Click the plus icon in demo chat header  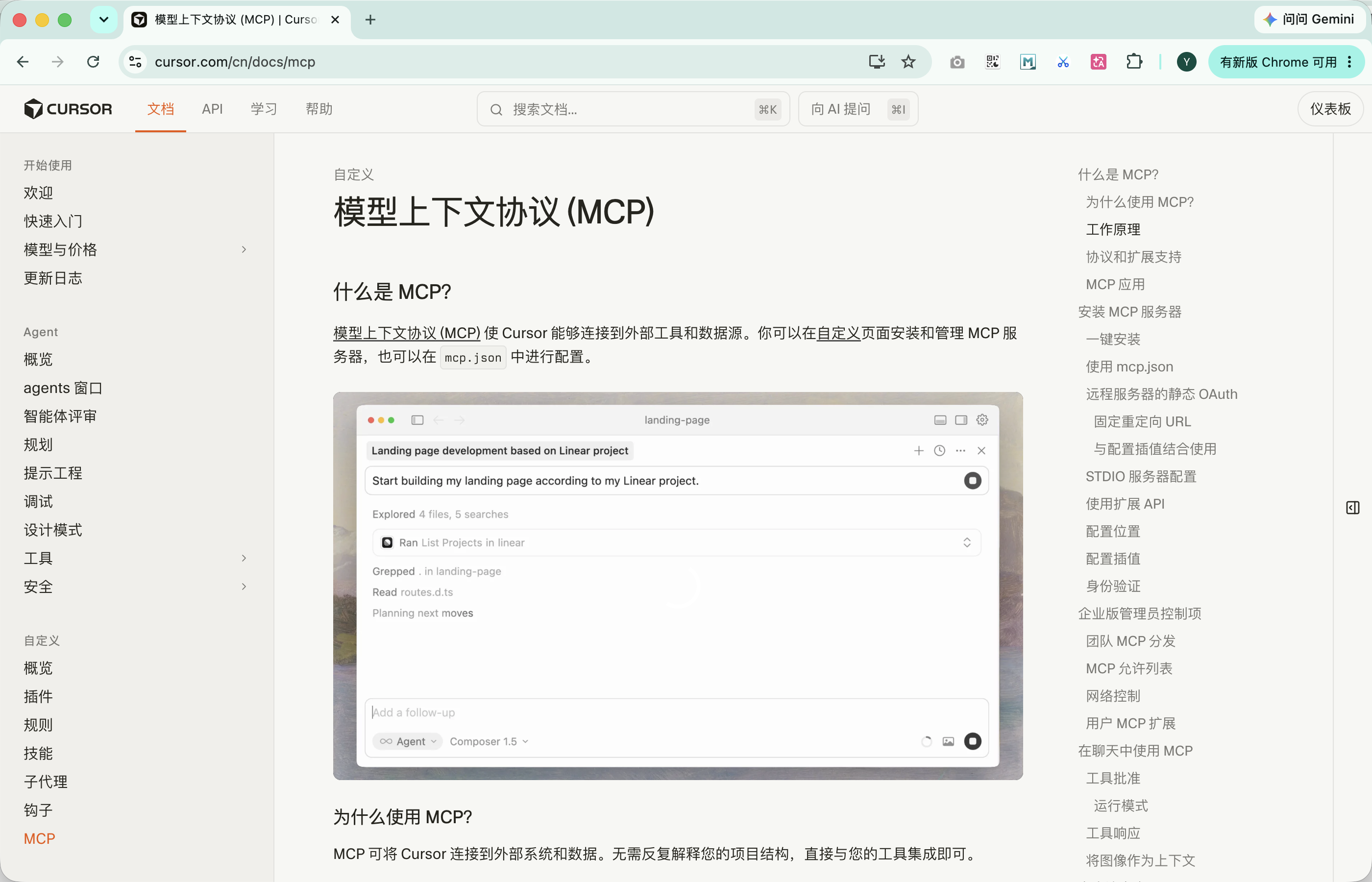918,451
